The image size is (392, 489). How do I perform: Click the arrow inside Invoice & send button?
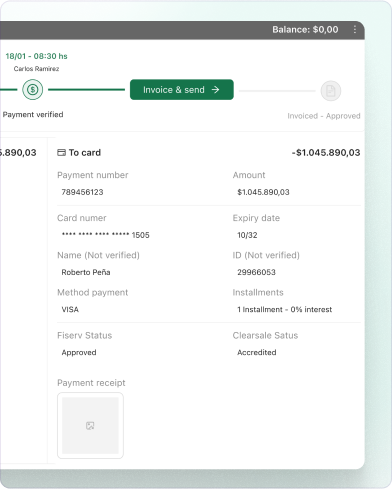216,90
